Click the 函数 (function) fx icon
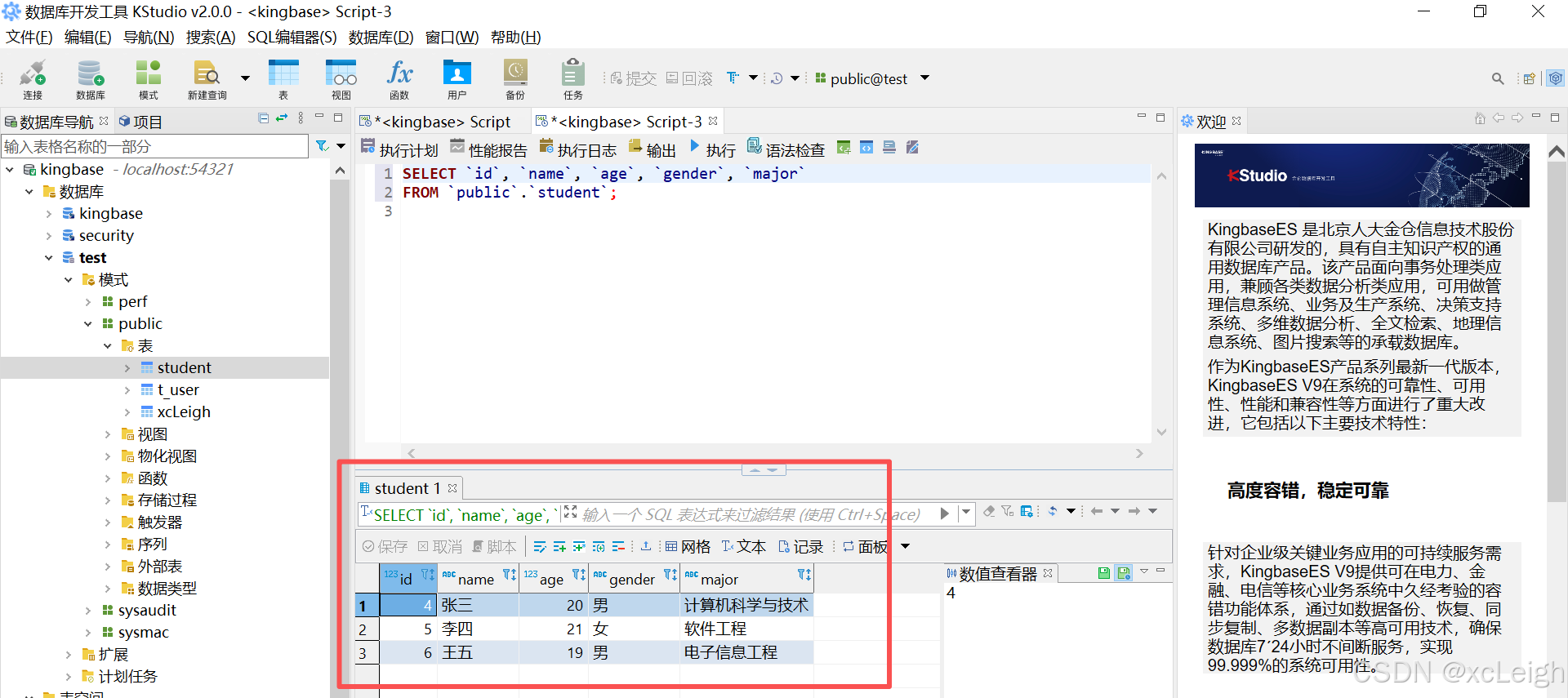The image size is (1568, 698). coord(399,79)
